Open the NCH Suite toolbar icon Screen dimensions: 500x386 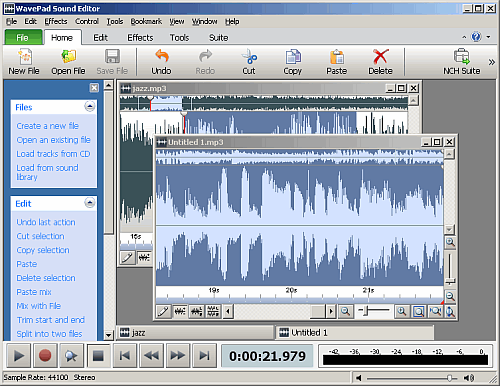(x=462, y=57)
